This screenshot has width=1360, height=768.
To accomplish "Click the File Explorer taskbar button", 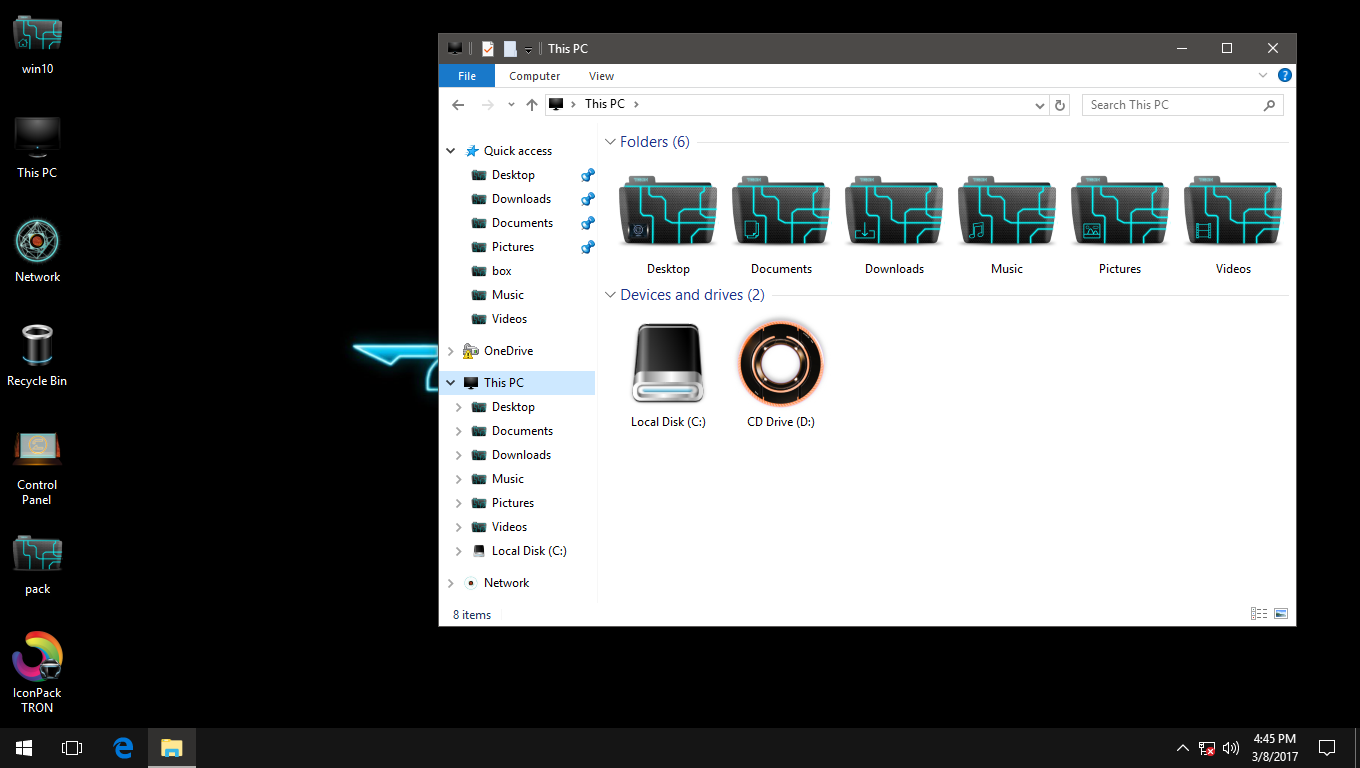I will tap(172, 748).
